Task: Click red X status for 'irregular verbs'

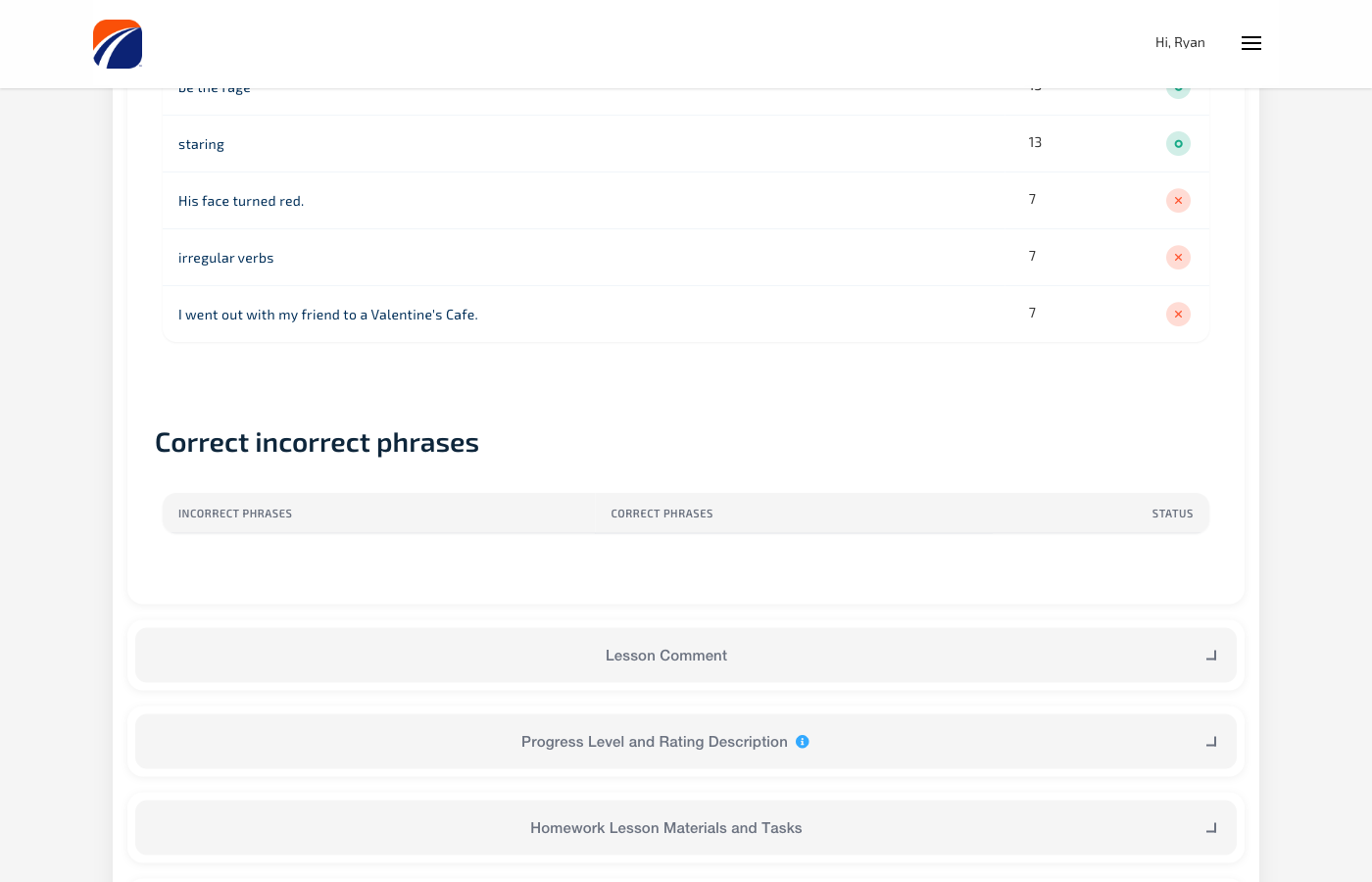Action: click(x=1178, y=258)
